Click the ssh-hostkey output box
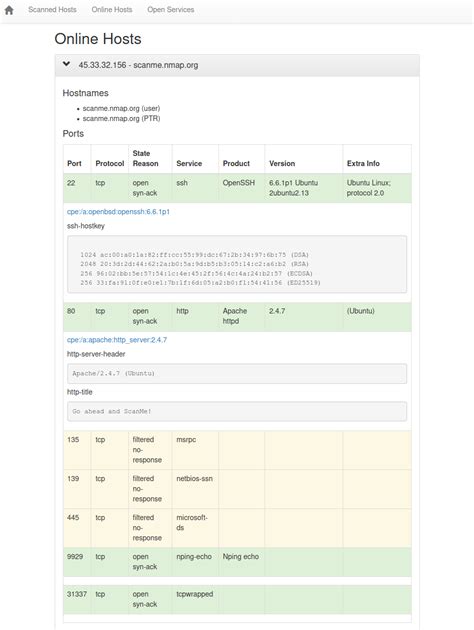 click(x=237, y=264)
